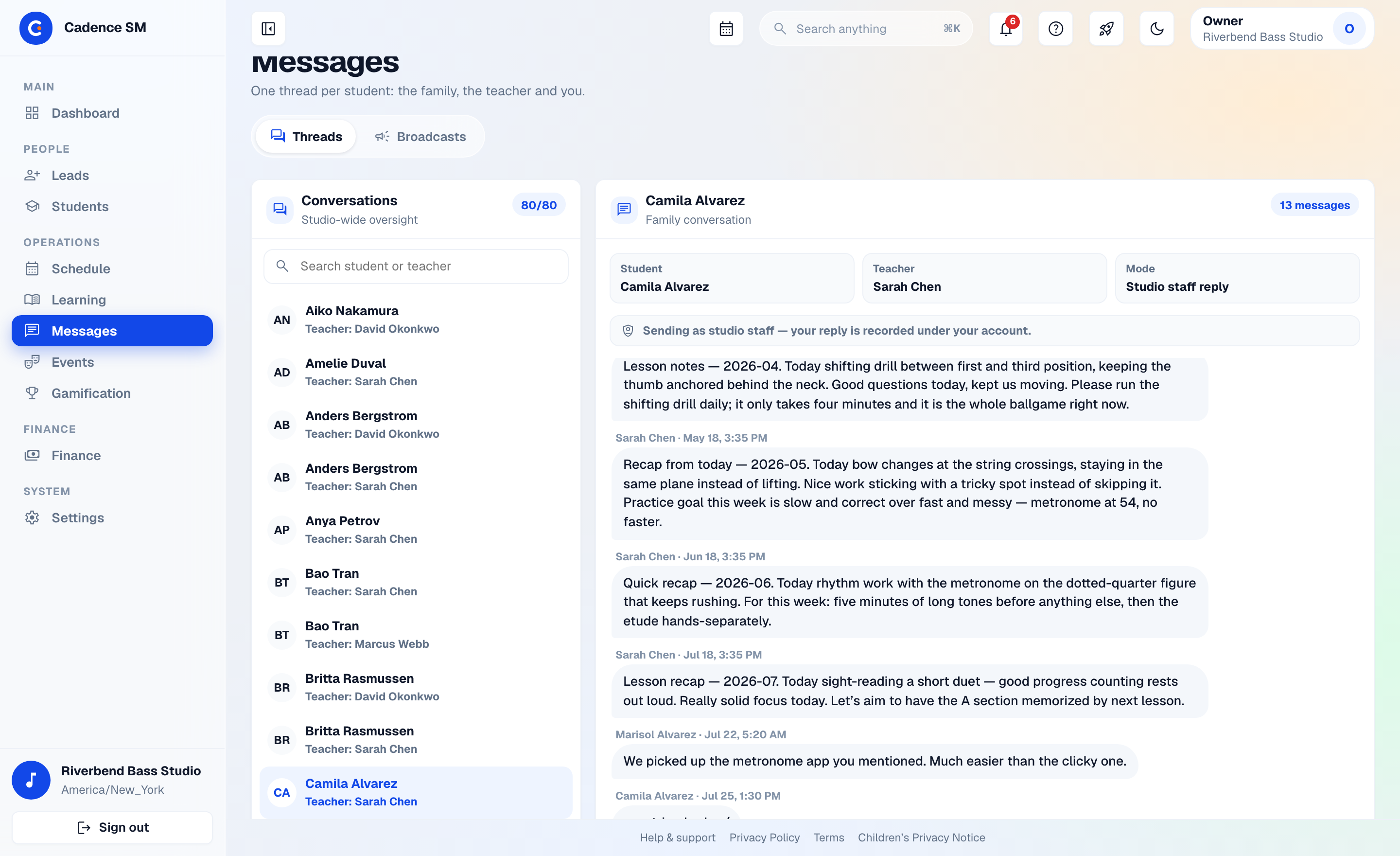The height and width of the screenshot is (856, 1400).
Task: Click the Anya Petrov AP avatar
Action: (282, 530)
